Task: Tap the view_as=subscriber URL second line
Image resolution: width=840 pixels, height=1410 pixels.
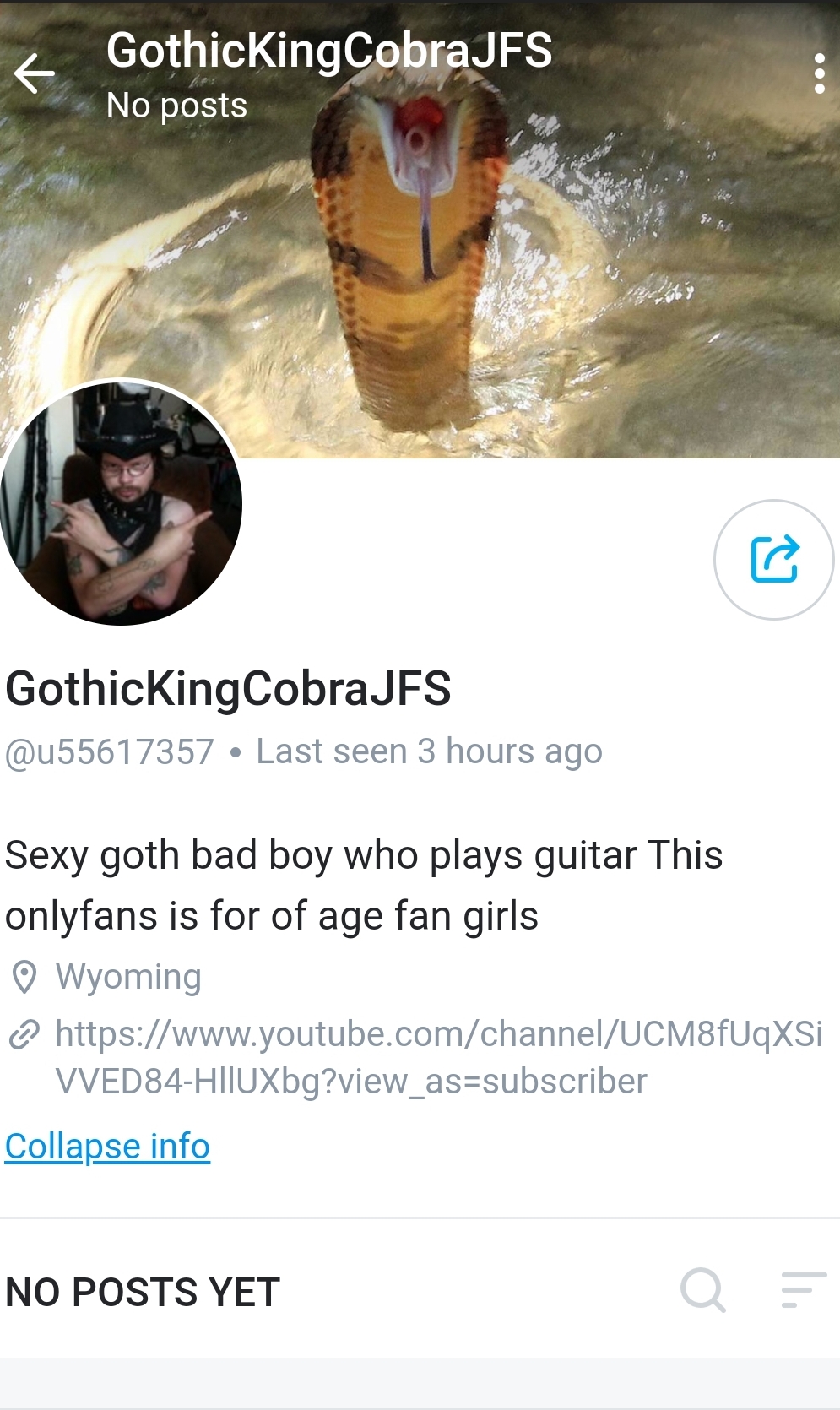Action: (351, 1082)
